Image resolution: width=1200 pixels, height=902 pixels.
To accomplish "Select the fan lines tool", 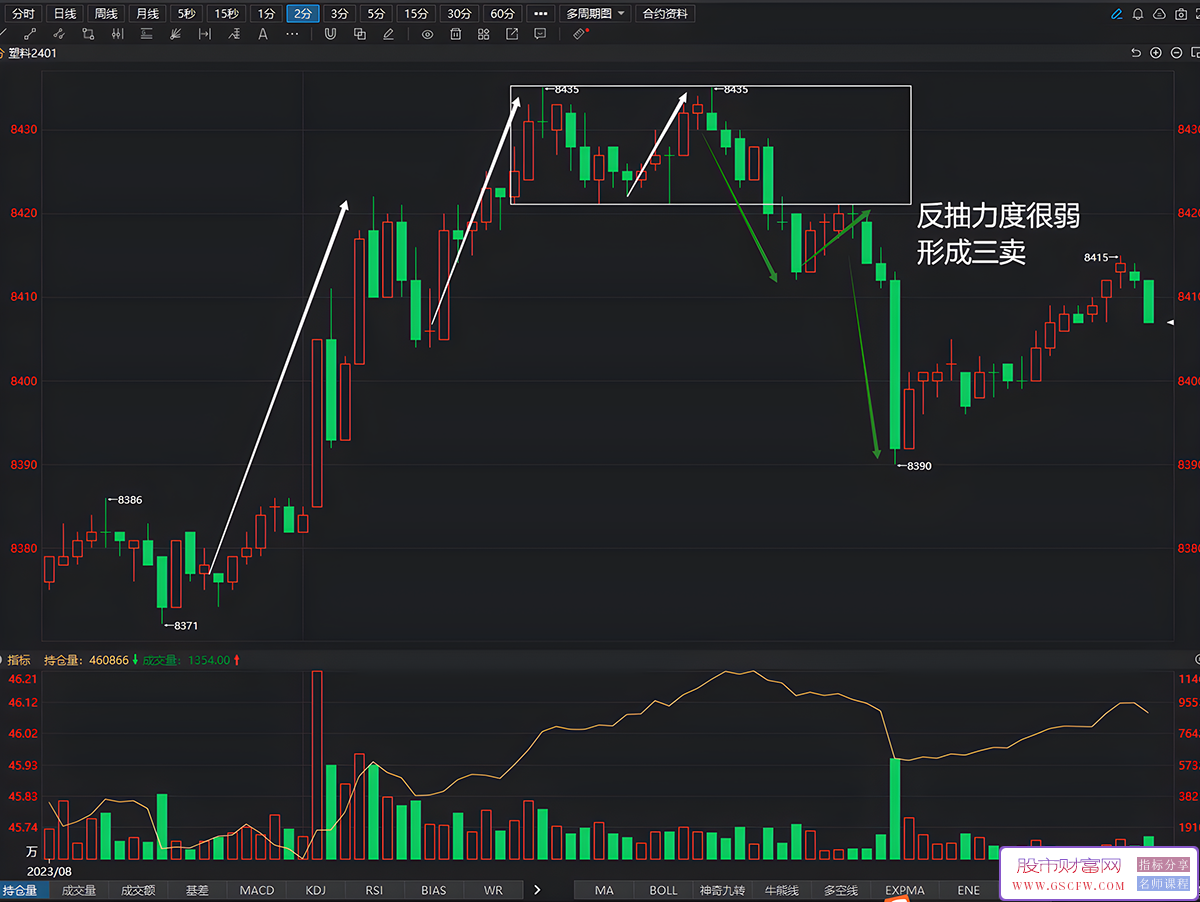I will [x=176, y=34].
